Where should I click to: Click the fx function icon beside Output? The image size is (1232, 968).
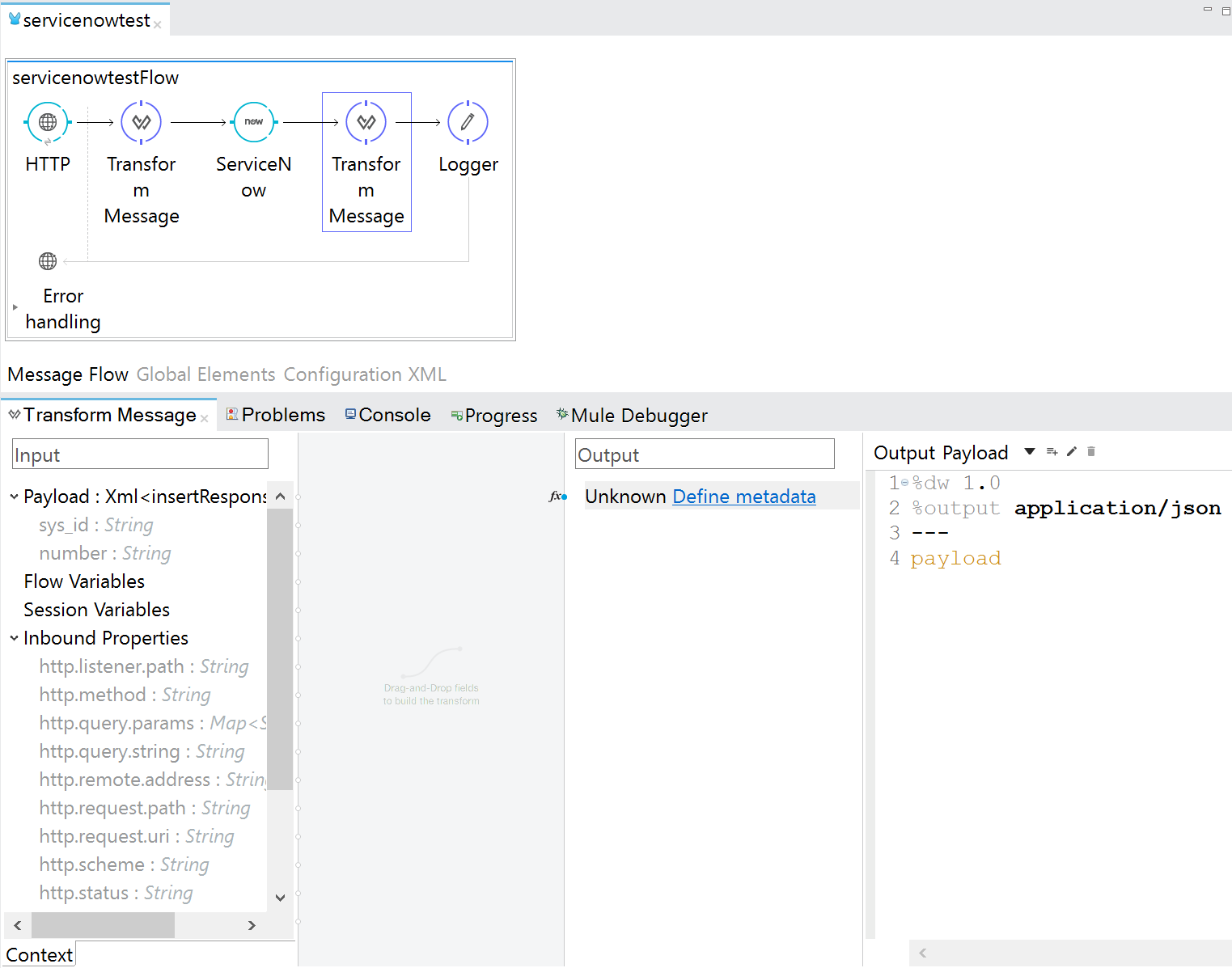coord(556,497)
